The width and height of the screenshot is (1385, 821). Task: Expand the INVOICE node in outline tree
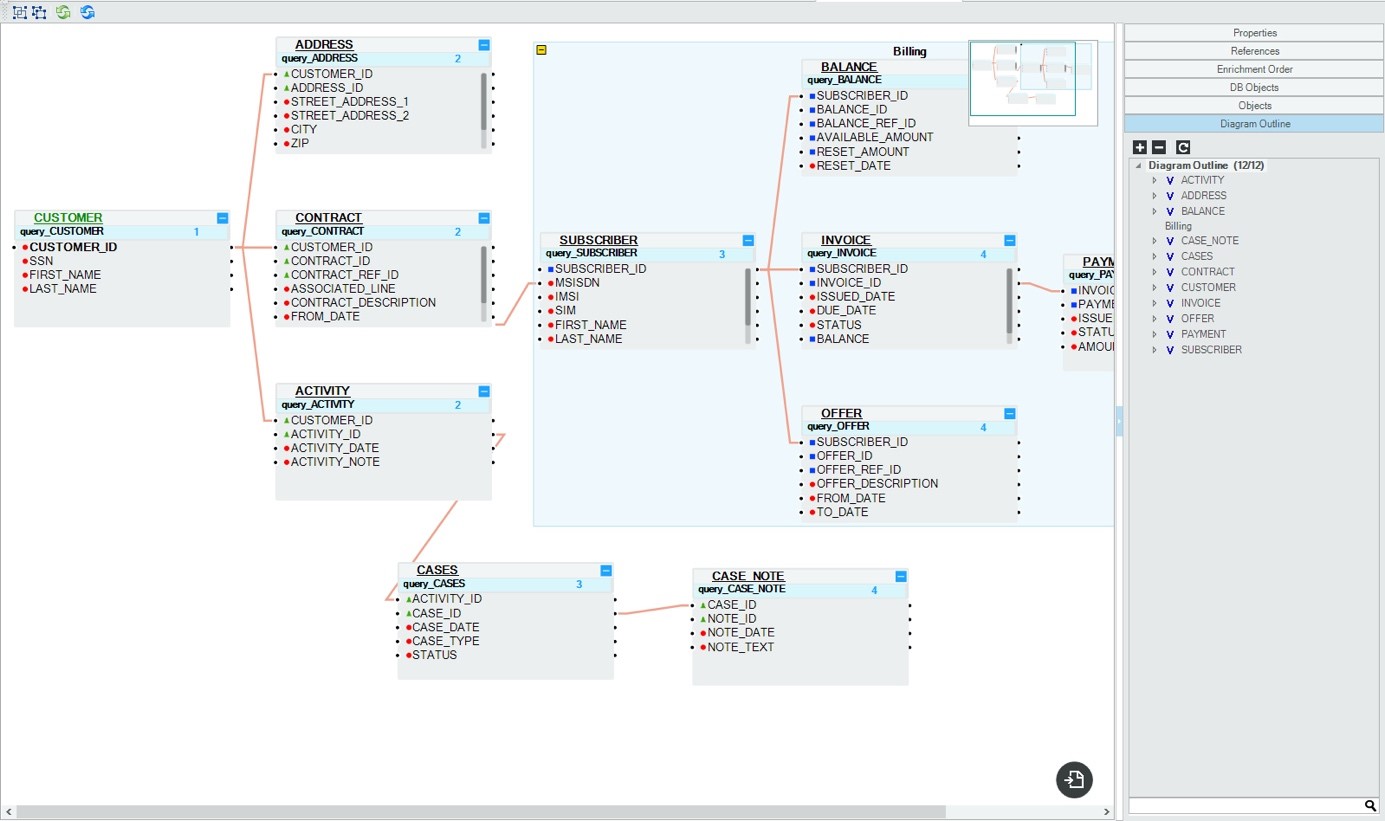[1154, 303]
